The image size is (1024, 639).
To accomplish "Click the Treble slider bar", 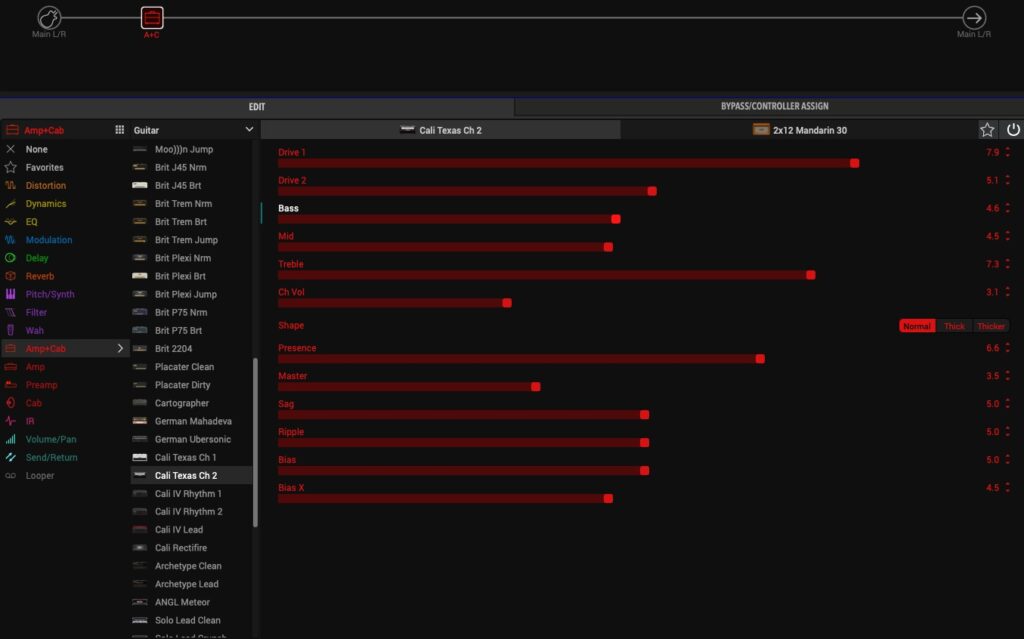I will [545, 275].
